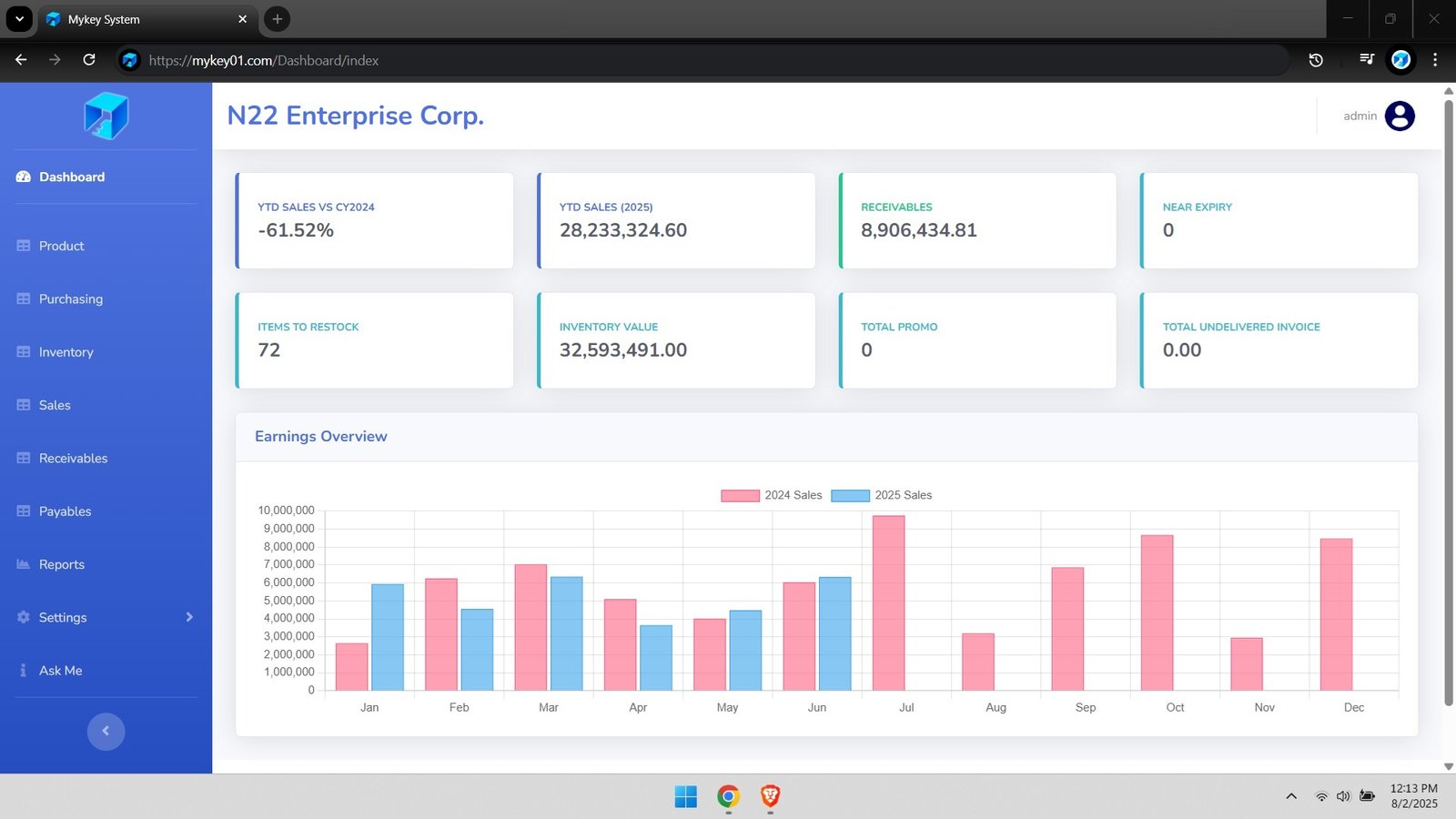The height and width of the screenshot is (819, 1456).
Task: Click the Dashboard gauge icon
Action: coord(24,177)
